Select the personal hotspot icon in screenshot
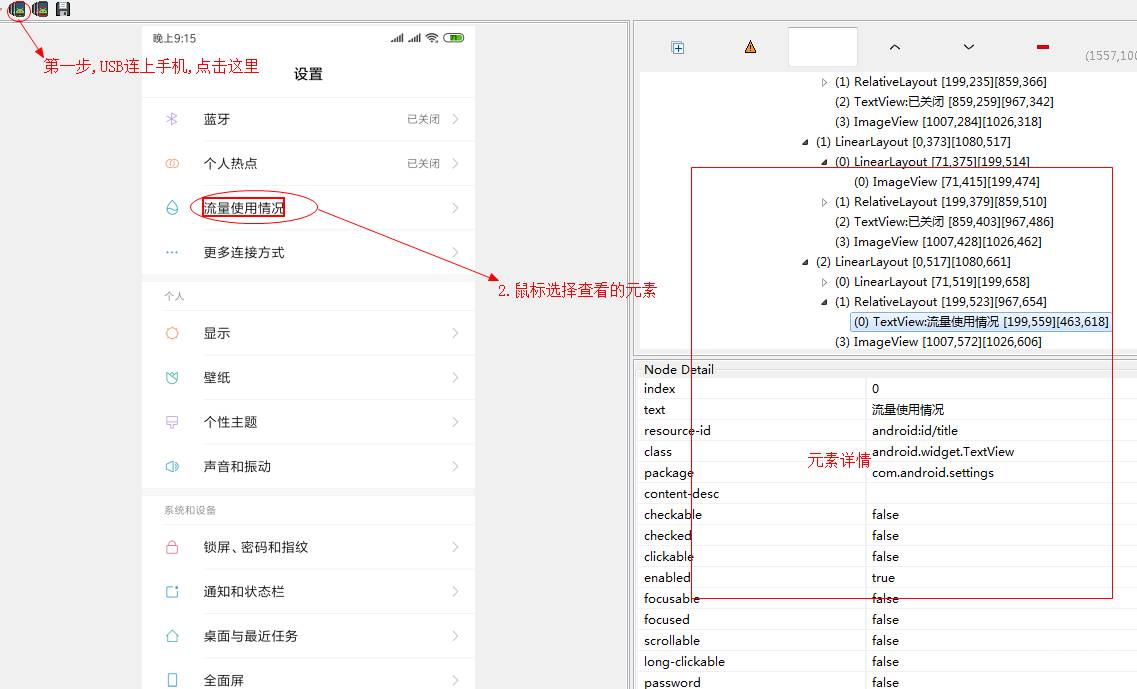Image resolution: width=1137 pixels, height=689 pixels. click(172, 164)
